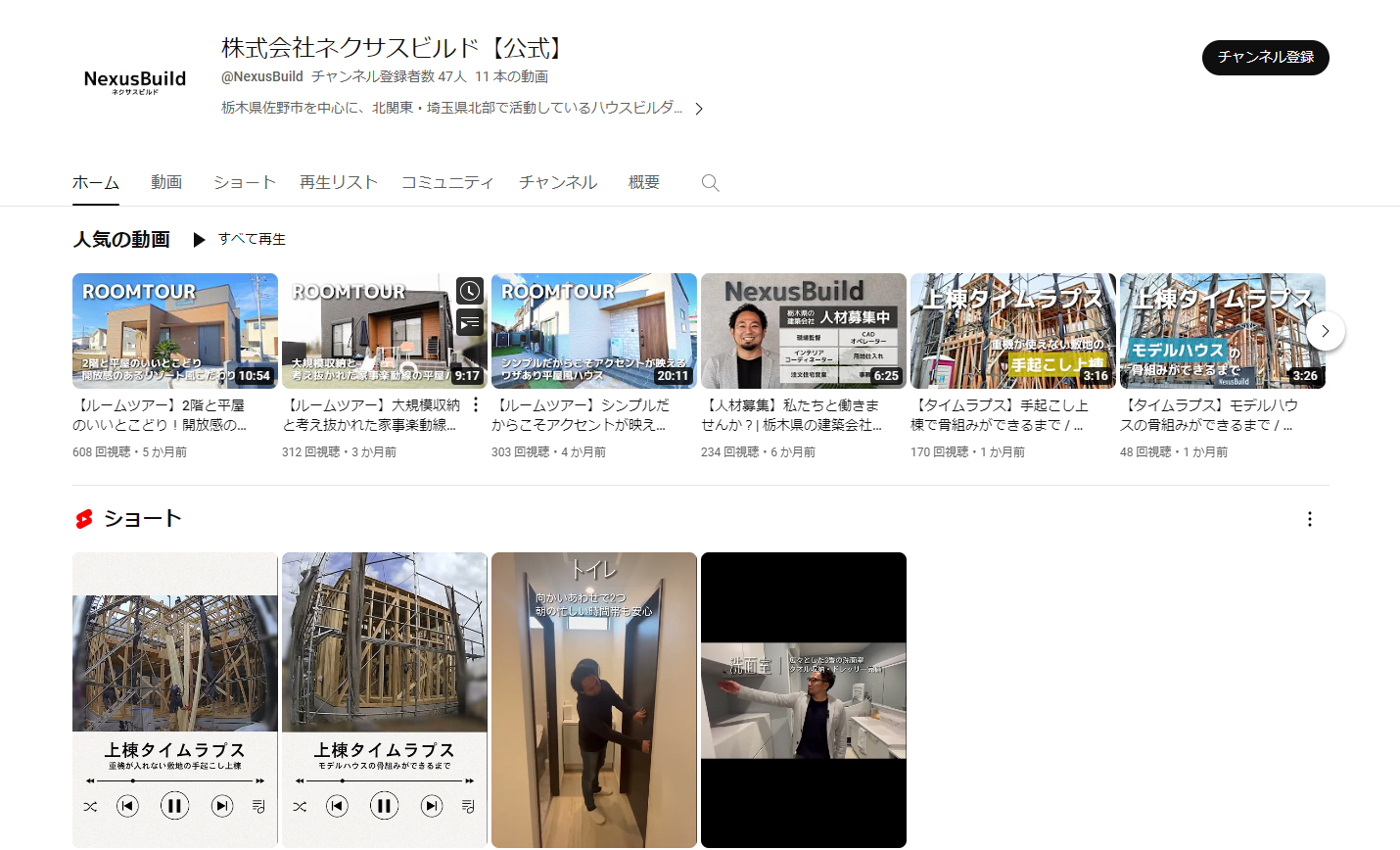Click the NexusBuild channel avatar logo
The height and width of the screenshot is (850, 1400).
point(135,81)
